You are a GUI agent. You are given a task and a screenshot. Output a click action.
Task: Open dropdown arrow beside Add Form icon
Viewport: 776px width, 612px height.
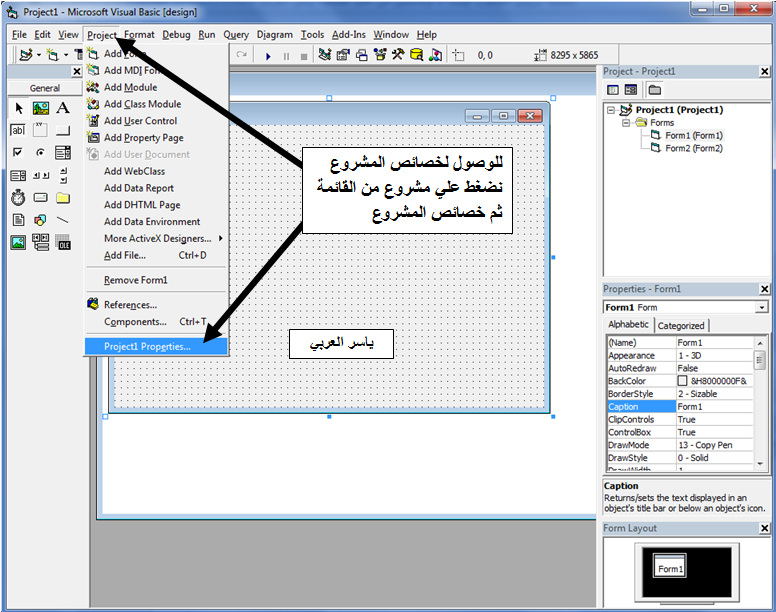point(66,55)
